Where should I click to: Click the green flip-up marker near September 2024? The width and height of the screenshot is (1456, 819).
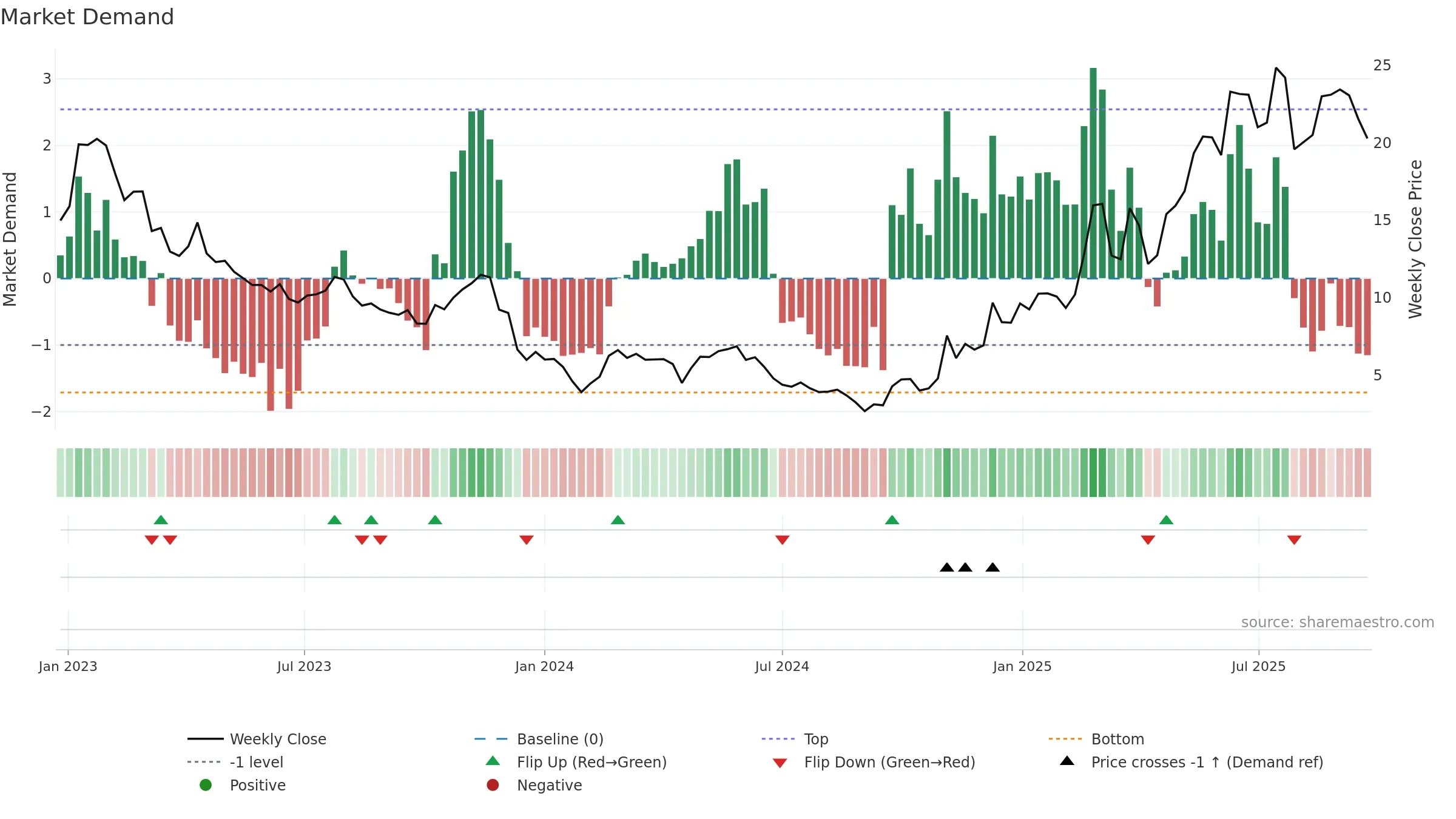(x=892, y=519)
